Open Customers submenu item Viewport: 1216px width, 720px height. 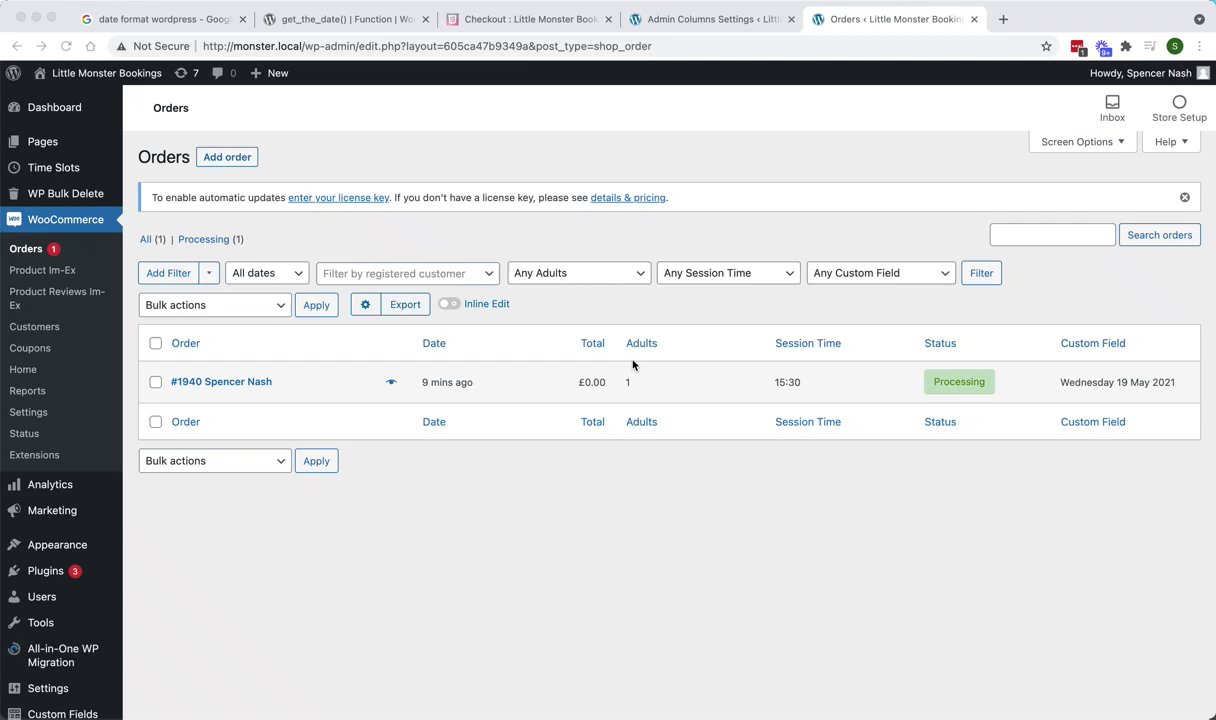tap(34, 327)
